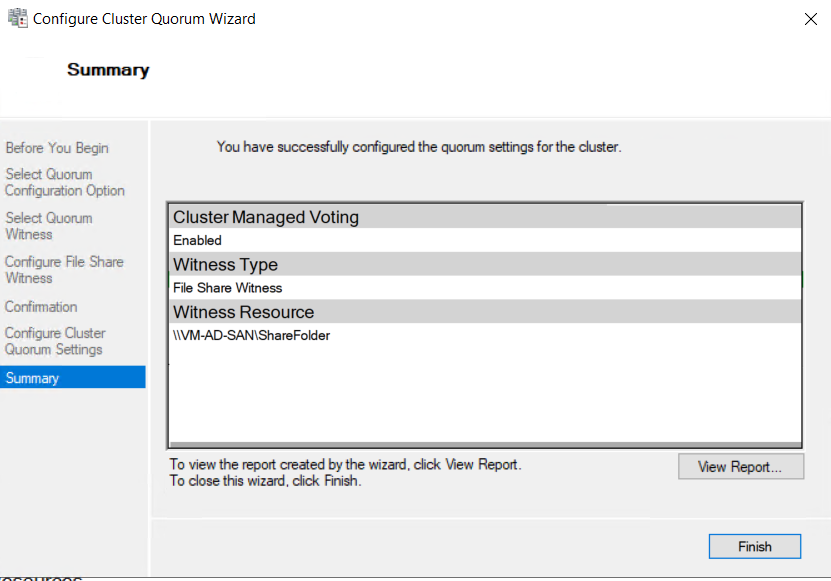Select the Confirmation step

tap(41, 307)
